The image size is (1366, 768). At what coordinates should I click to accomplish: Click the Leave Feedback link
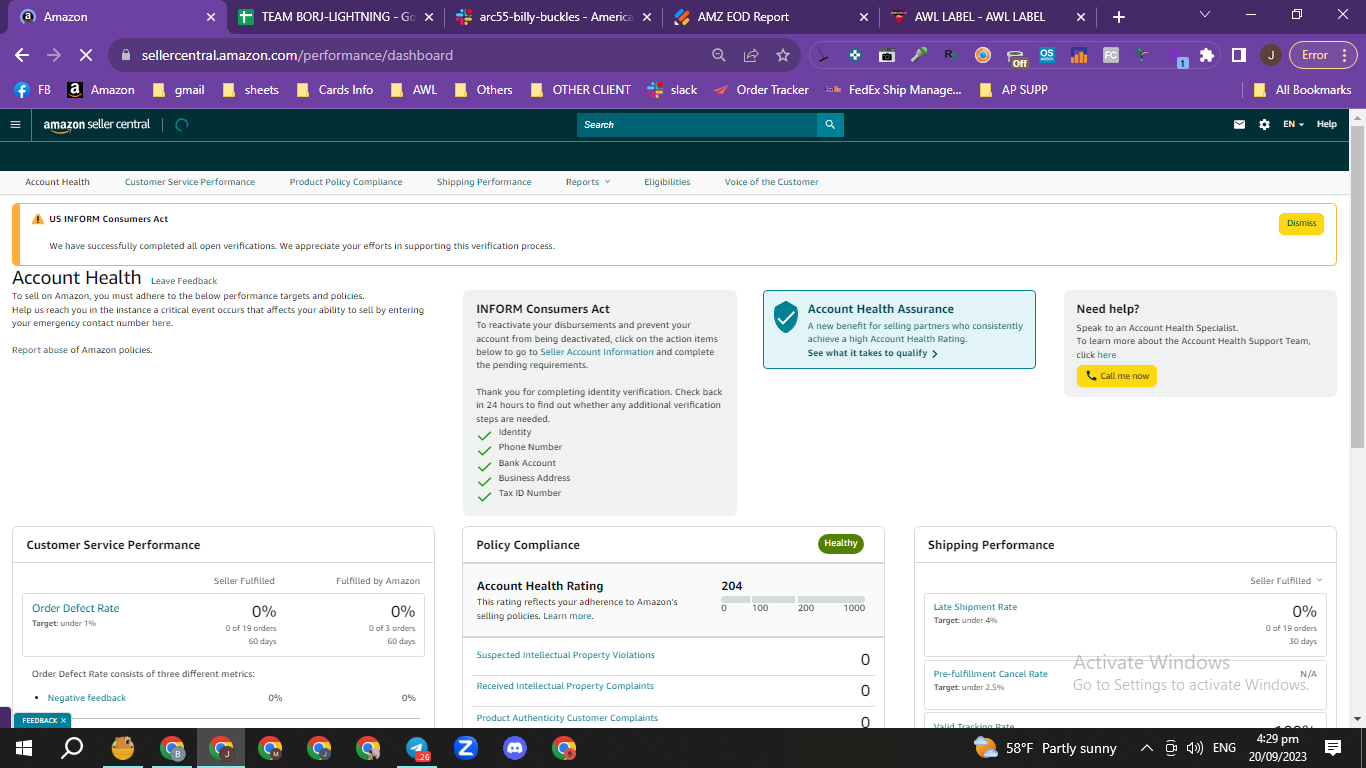tap(184, 281)
